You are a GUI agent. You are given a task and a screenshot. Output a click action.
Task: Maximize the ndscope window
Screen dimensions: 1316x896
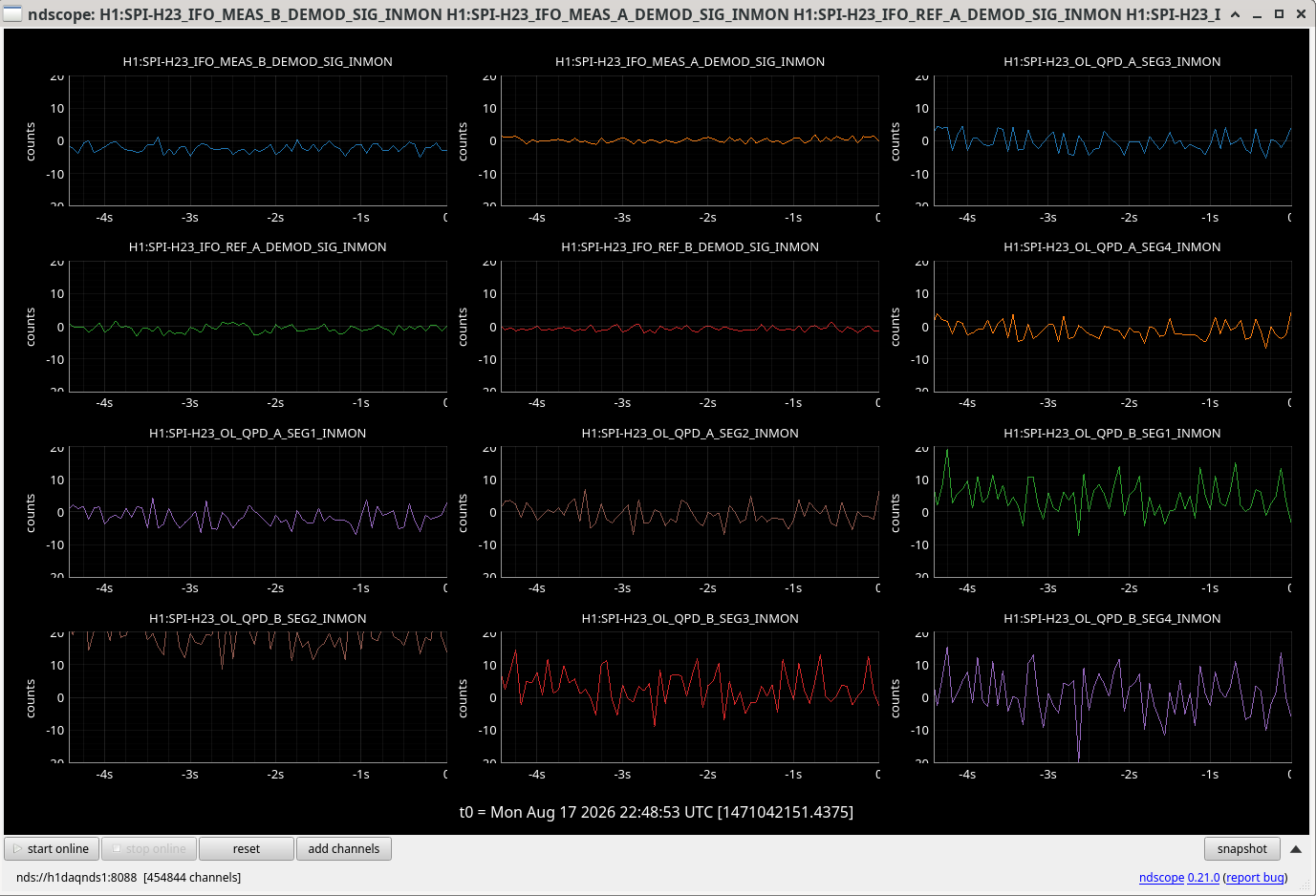tap(1279, 14)
